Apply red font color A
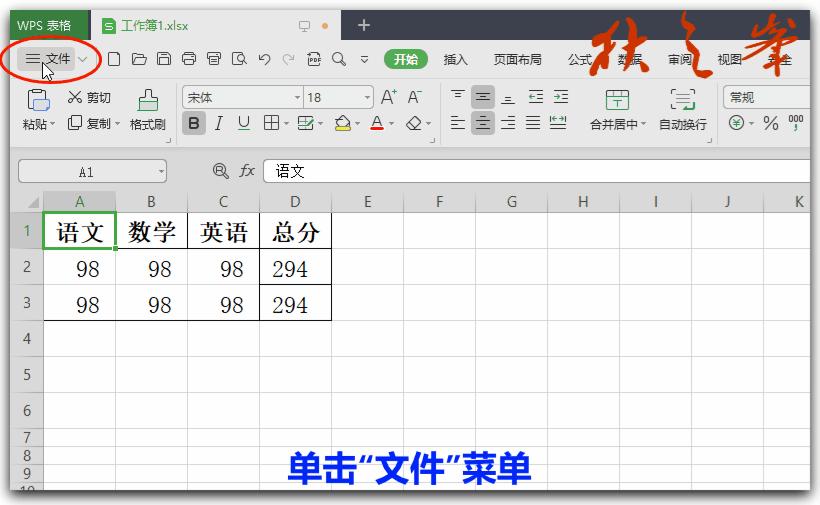The image size is (820, 505). point(377,123)
